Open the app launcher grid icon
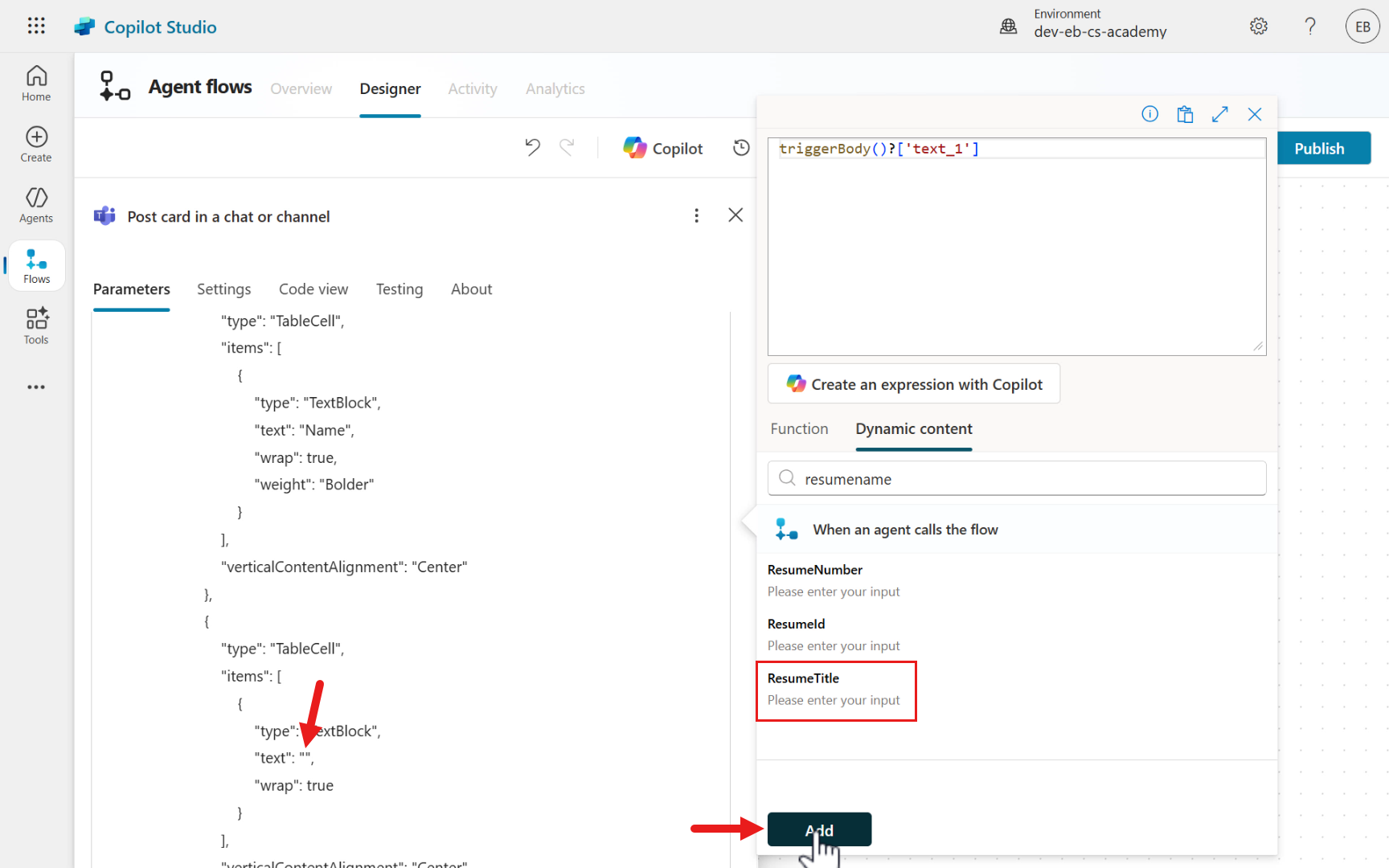This screenshot has width=1389, height=868. pyautogui.click(x=36, y=26)
